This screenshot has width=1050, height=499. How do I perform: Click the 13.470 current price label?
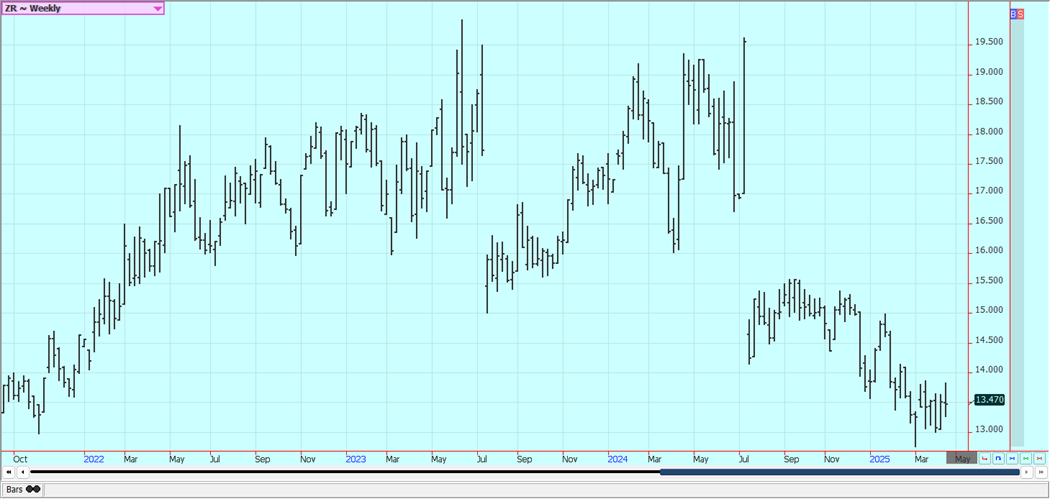(x=989, y=400)
